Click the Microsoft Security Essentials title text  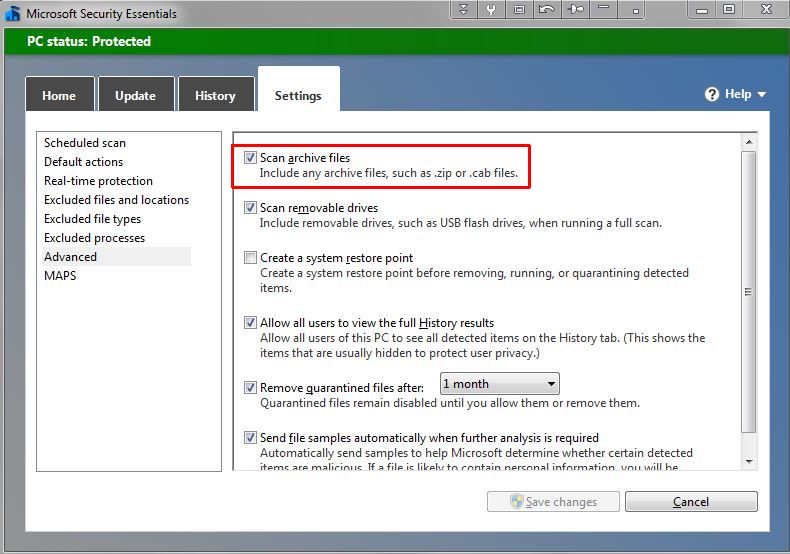101,14
